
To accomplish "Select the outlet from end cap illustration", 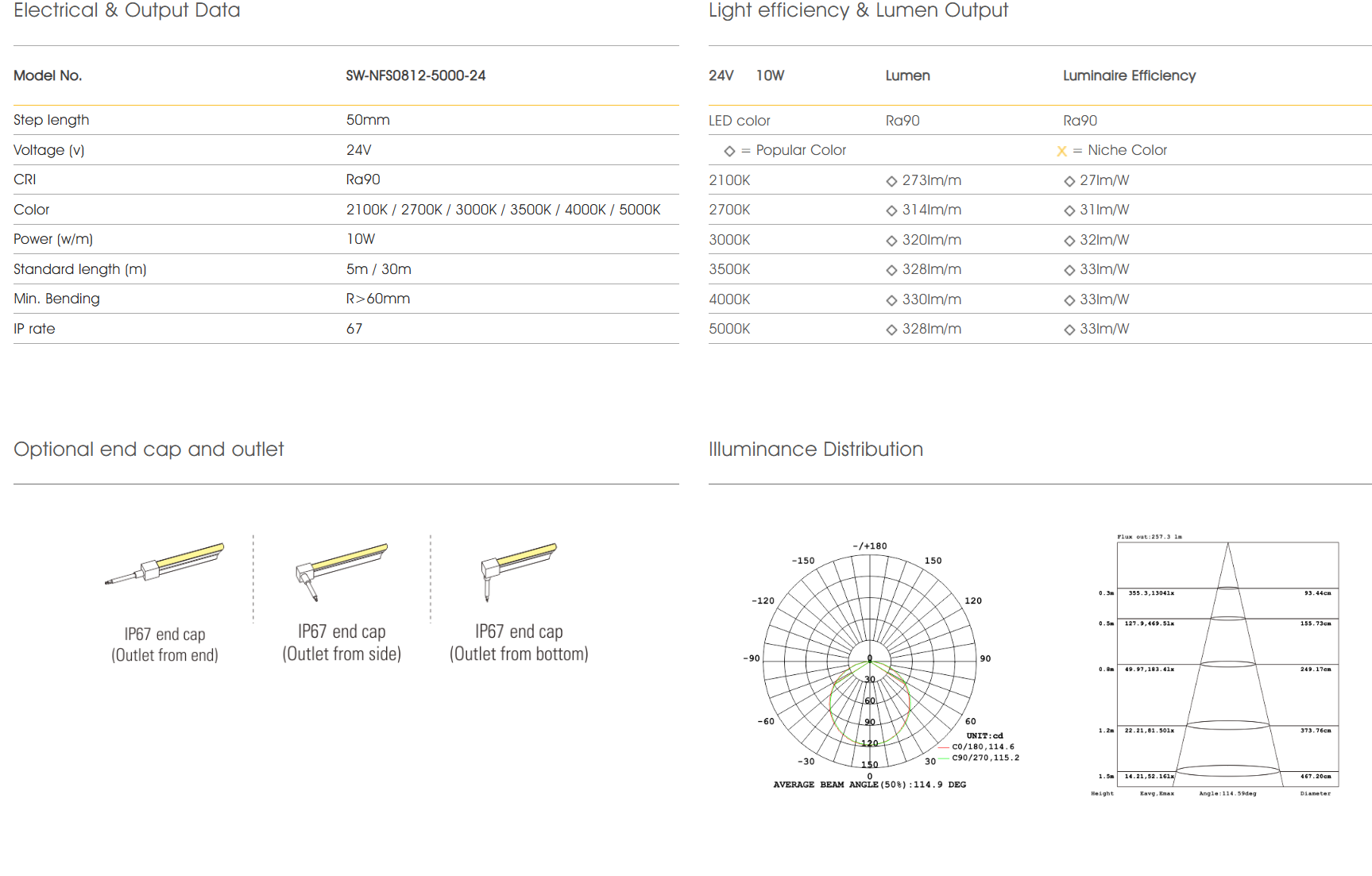I will [x=165, y=564].
